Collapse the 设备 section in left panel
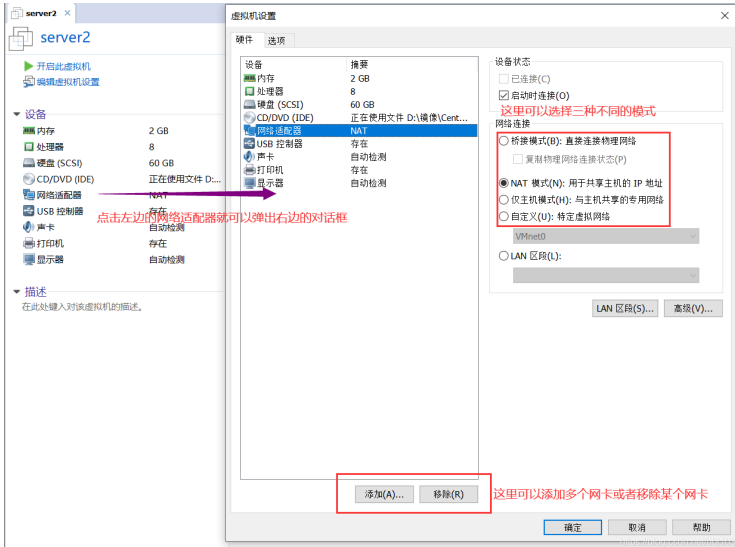735x547 pixels. coord(17,114)
